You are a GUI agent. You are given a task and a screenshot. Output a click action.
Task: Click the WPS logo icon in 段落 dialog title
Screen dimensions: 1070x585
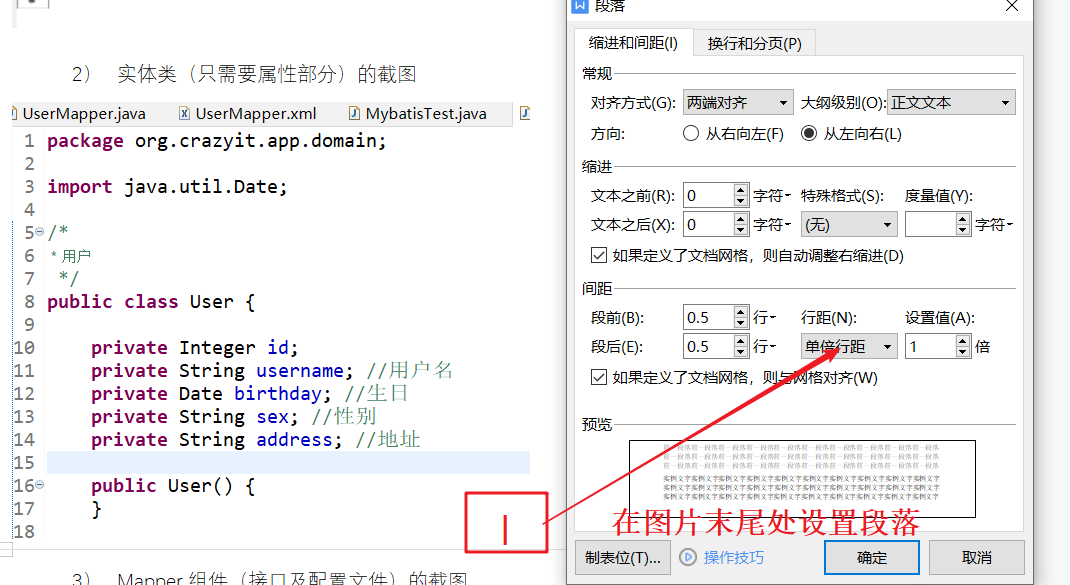pos(579,5)
